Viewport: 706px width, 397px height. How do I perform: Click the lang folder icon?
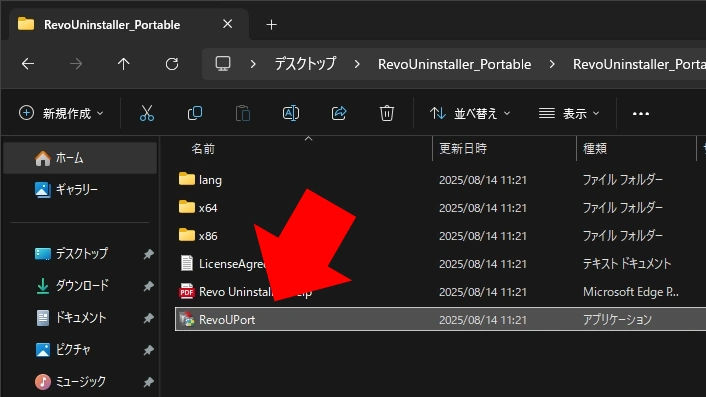click(186, 179)
